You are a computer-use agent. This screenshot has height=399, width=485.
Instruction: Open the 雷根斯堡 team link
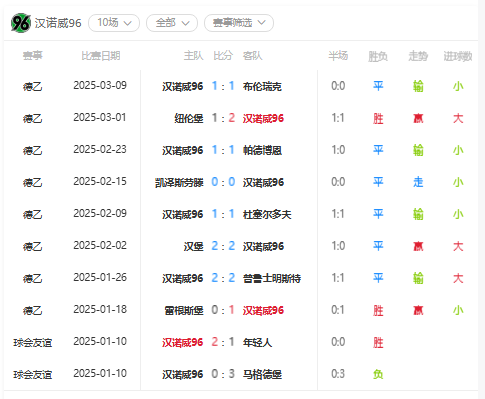tap(184, 310)
